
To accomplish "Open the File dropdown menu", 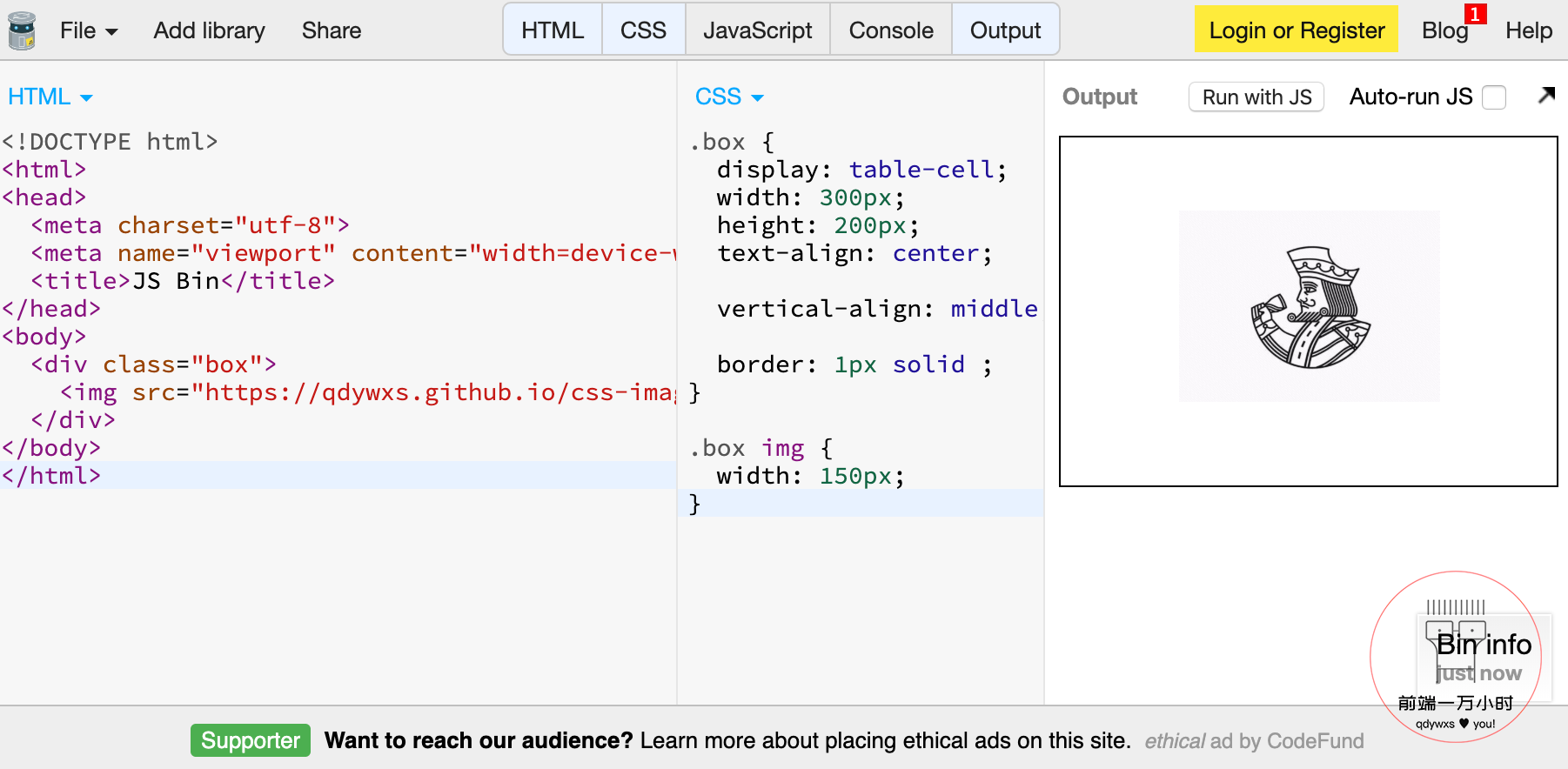I will (x=88, y=30).
